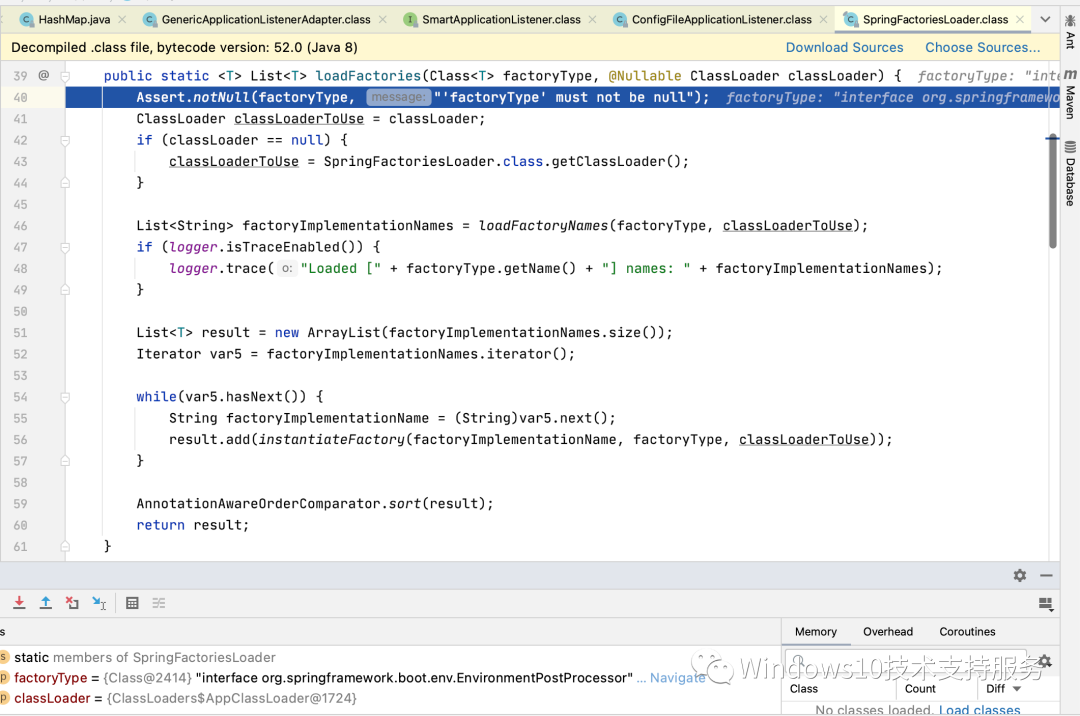
Task: Collapse the loadFactories method at line 39
Action: [65, 76]
